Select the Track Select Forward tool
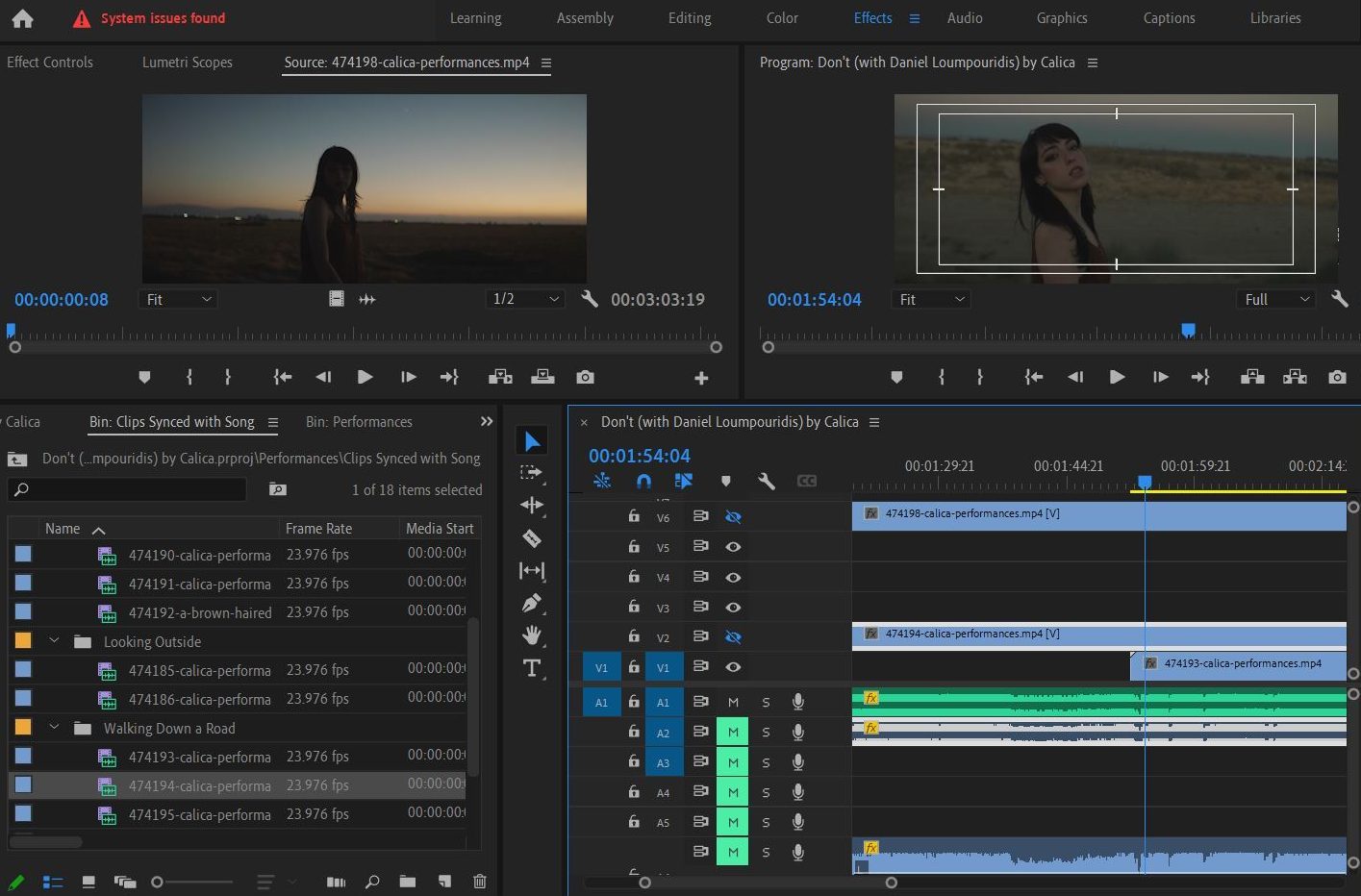The height and width of the screenshot is (896, 1361). pos(531,473)
